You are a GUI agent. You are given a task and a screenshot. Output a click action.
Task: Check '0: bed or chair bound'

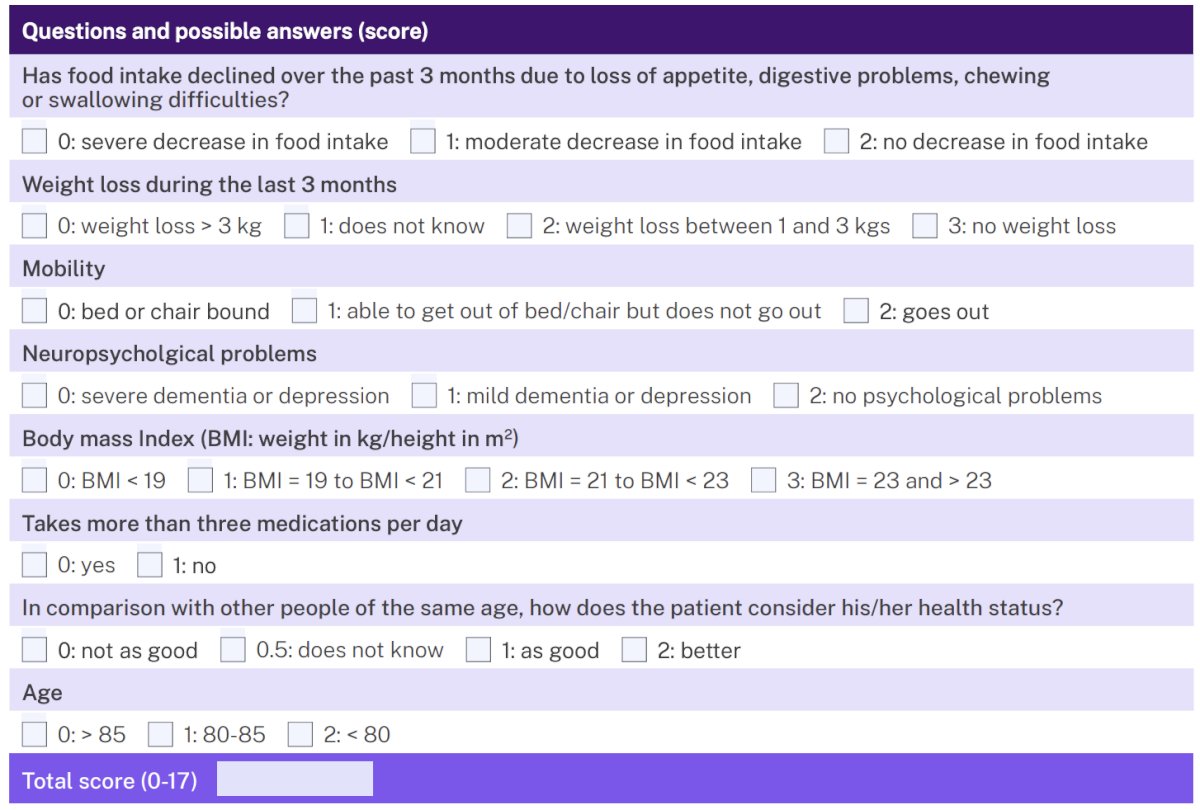(x=35, y=311)
